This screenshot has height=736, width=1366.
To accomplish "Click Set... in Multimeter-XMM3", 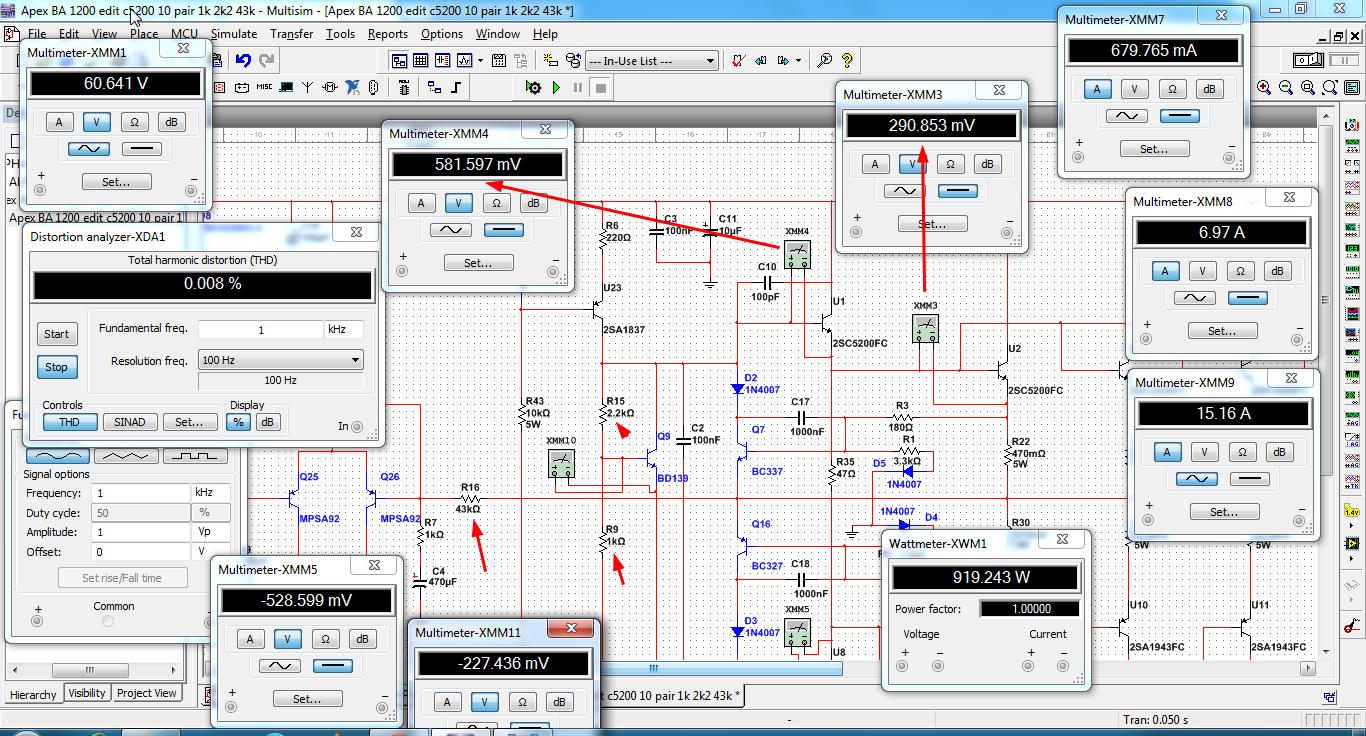I will click(932, 224).
